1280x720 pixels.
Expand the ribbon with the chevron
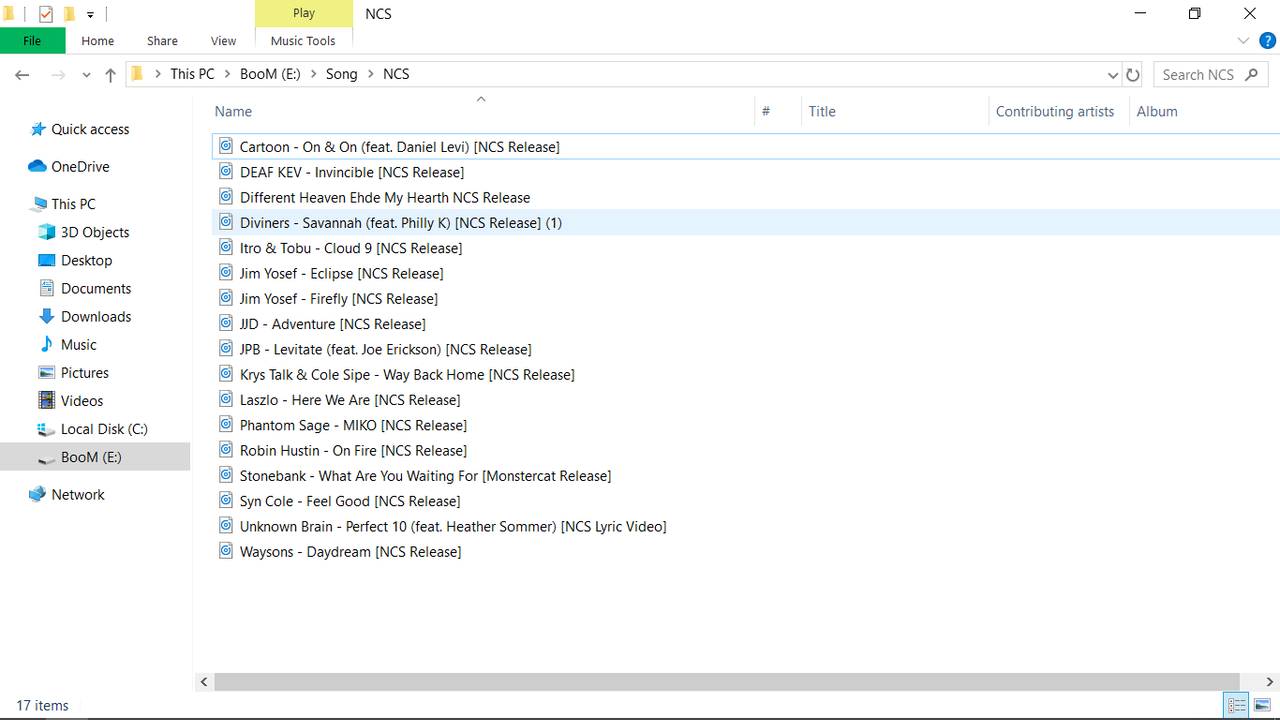pos(1243,41)
